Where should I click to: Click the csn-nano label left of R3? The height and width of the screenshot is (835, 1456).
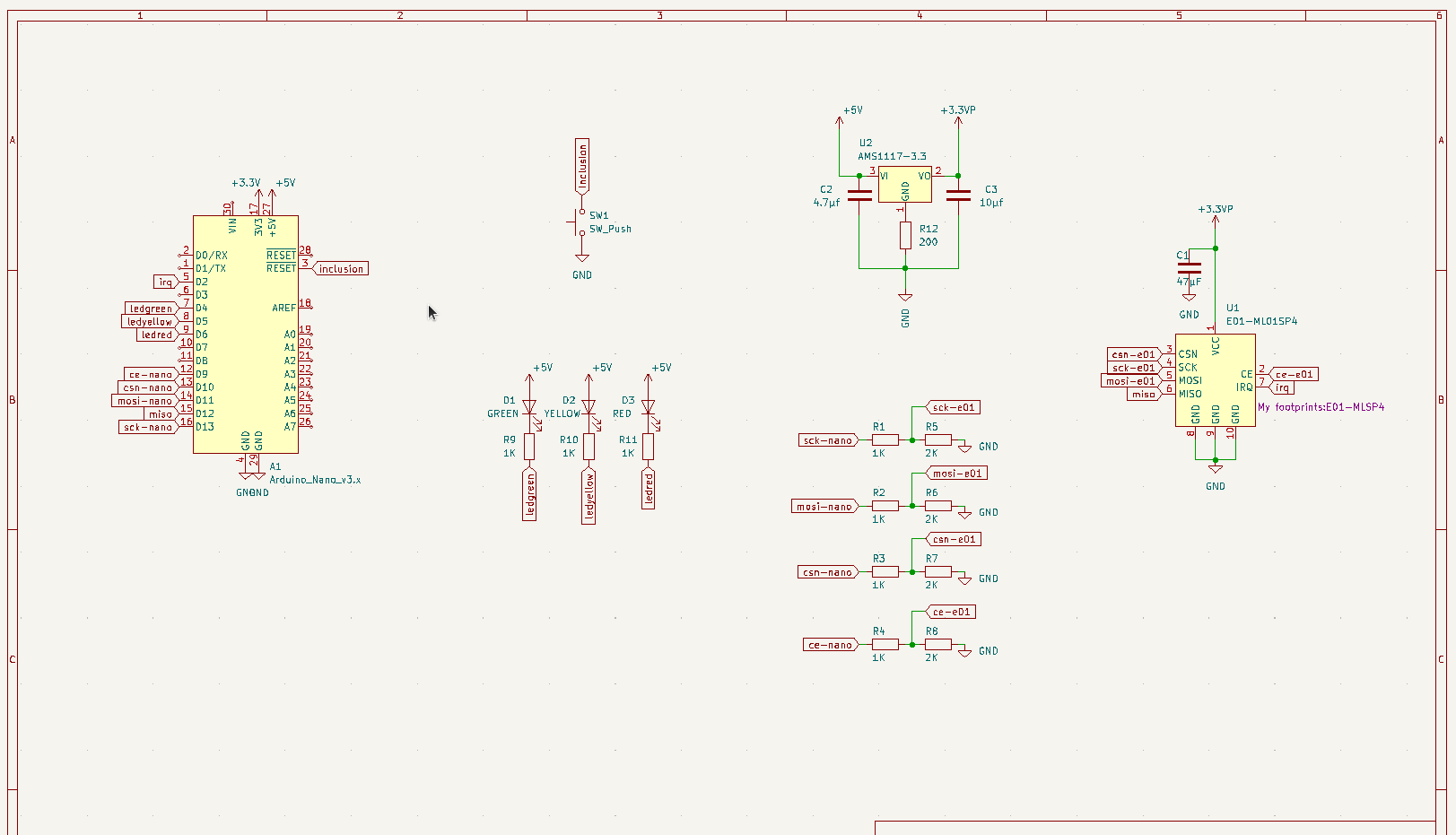point(827,572)
